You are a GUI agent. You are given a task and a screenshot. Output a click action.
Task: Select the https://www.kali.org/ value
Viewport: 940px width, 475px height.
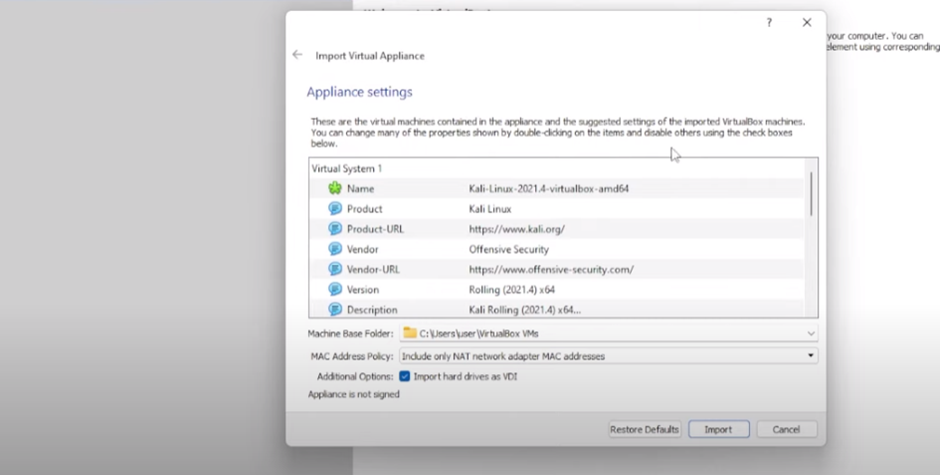[x=517, y=229]
